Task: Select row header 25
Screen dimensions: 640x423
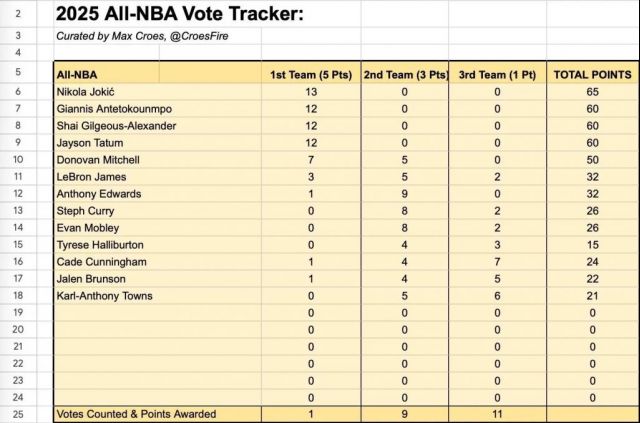Action: [18, 414]
